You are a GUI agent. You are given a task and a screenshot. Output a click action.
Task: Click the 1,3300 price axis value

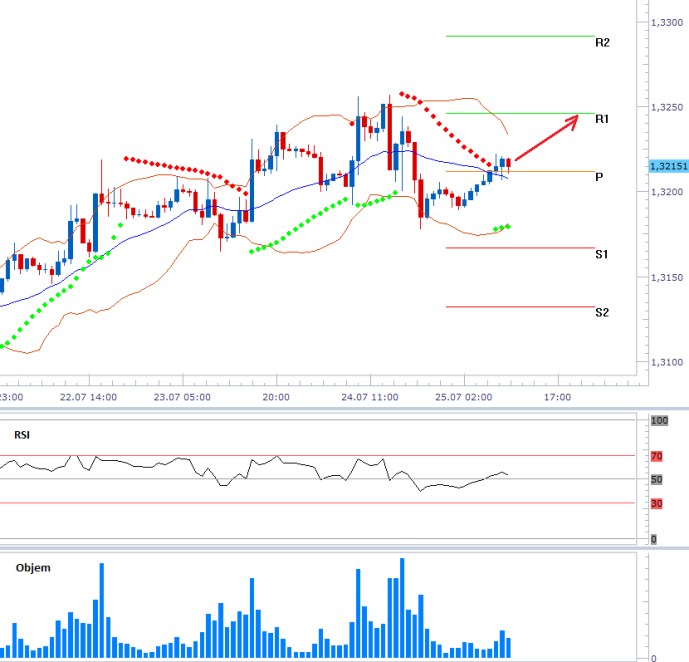coord(667,22)
